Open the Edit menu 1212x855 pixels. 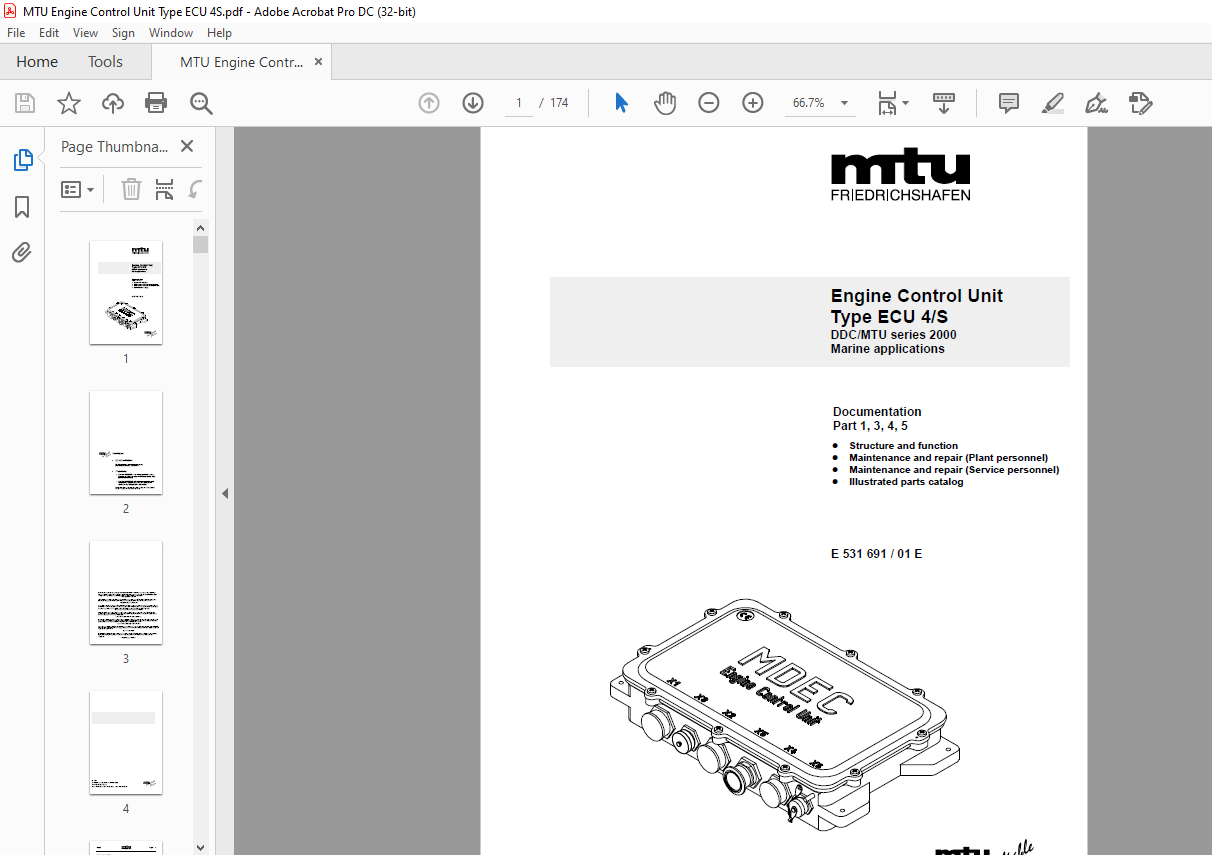49,33
